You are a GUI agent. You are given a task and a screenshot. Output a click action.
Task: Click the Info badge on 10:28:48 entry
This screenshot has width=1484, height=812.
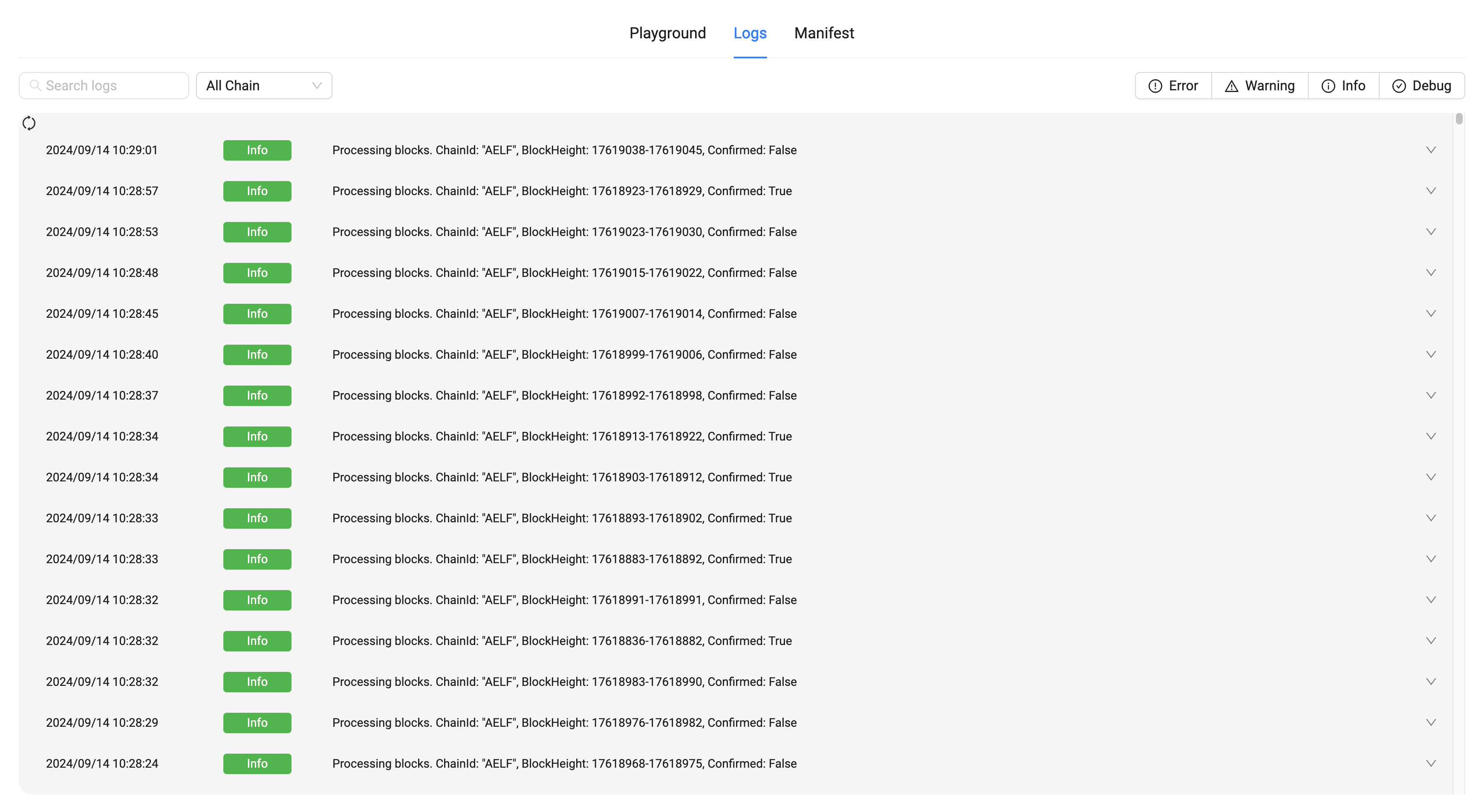coord(257,273)
